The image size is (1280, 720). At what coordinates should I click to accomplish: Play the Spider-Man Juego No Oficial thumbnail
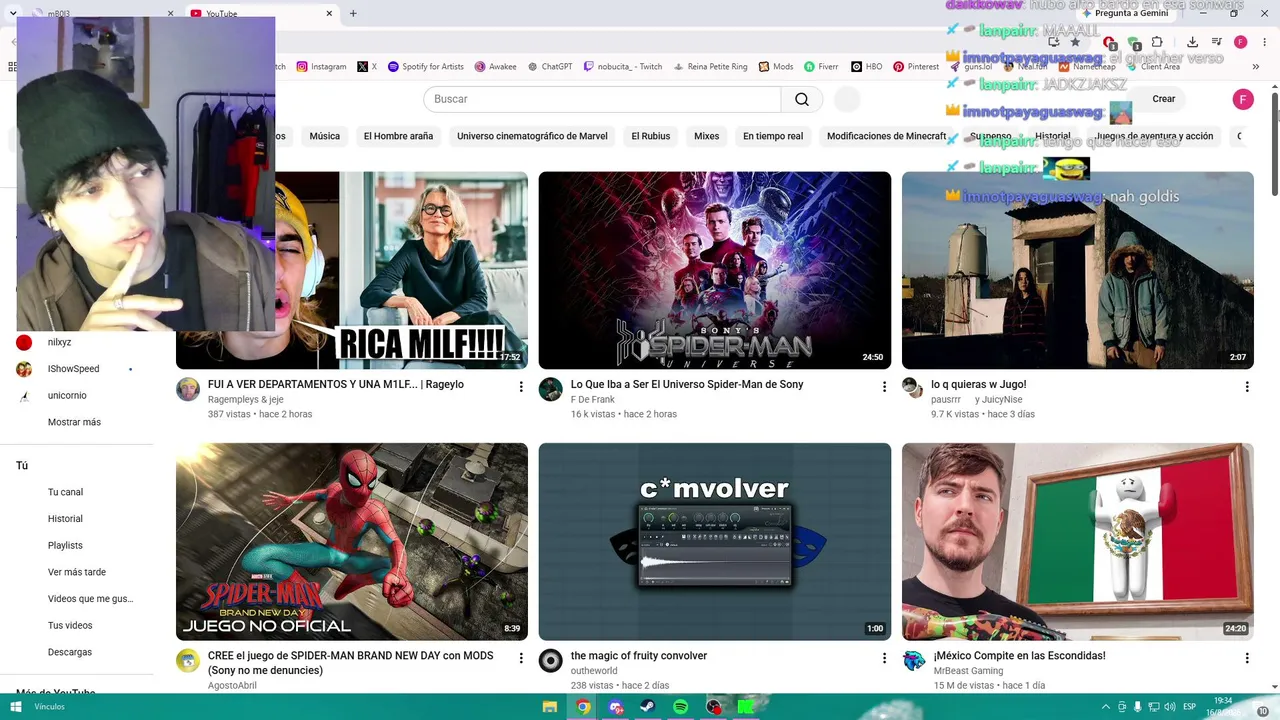click(x=352, y=542)
